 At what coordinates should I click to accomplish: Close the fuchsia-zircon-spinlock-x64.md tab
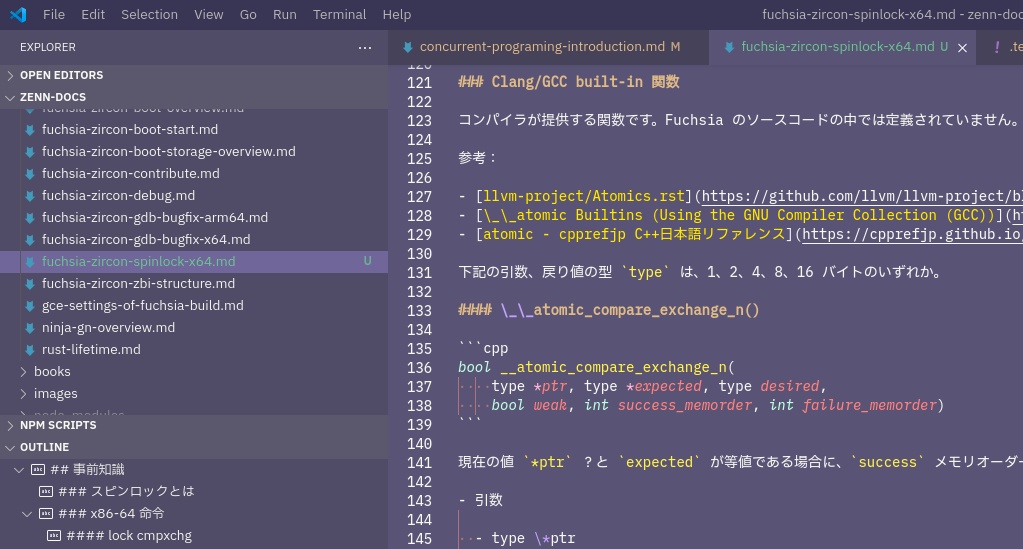coord(962,48)
